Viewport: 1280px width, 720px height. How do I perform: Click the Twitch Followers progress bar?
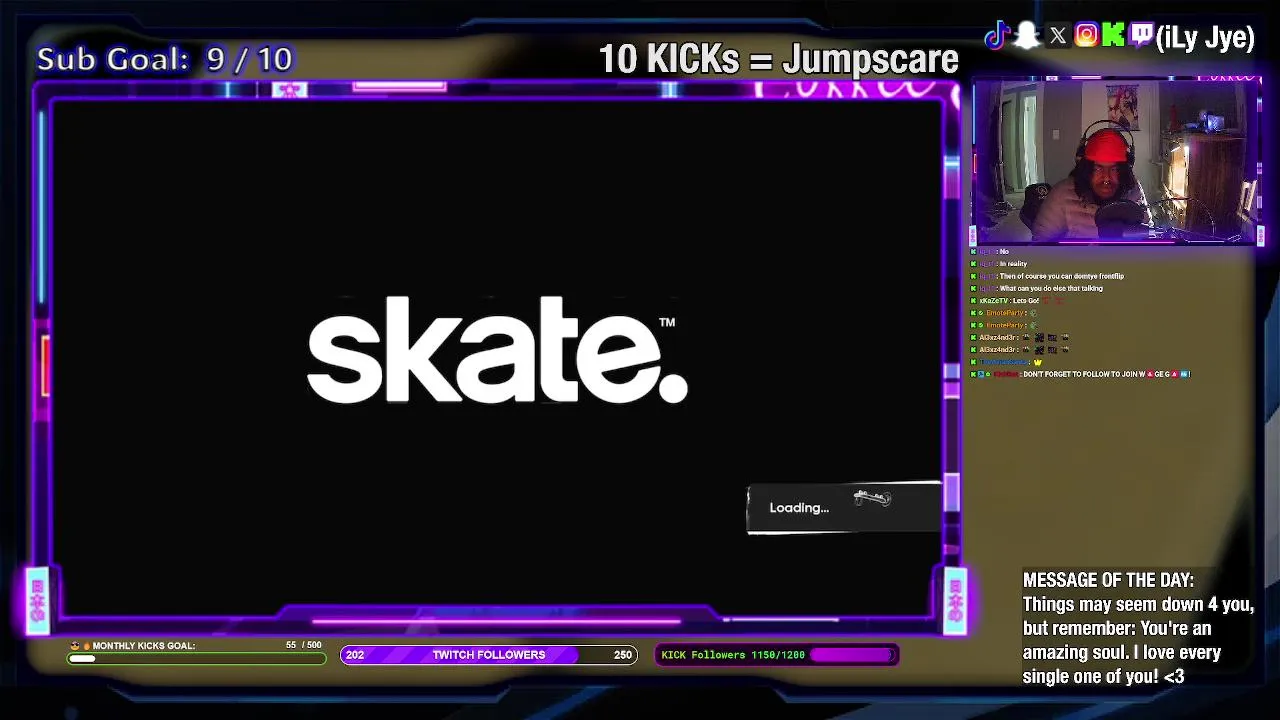point(489,655)
